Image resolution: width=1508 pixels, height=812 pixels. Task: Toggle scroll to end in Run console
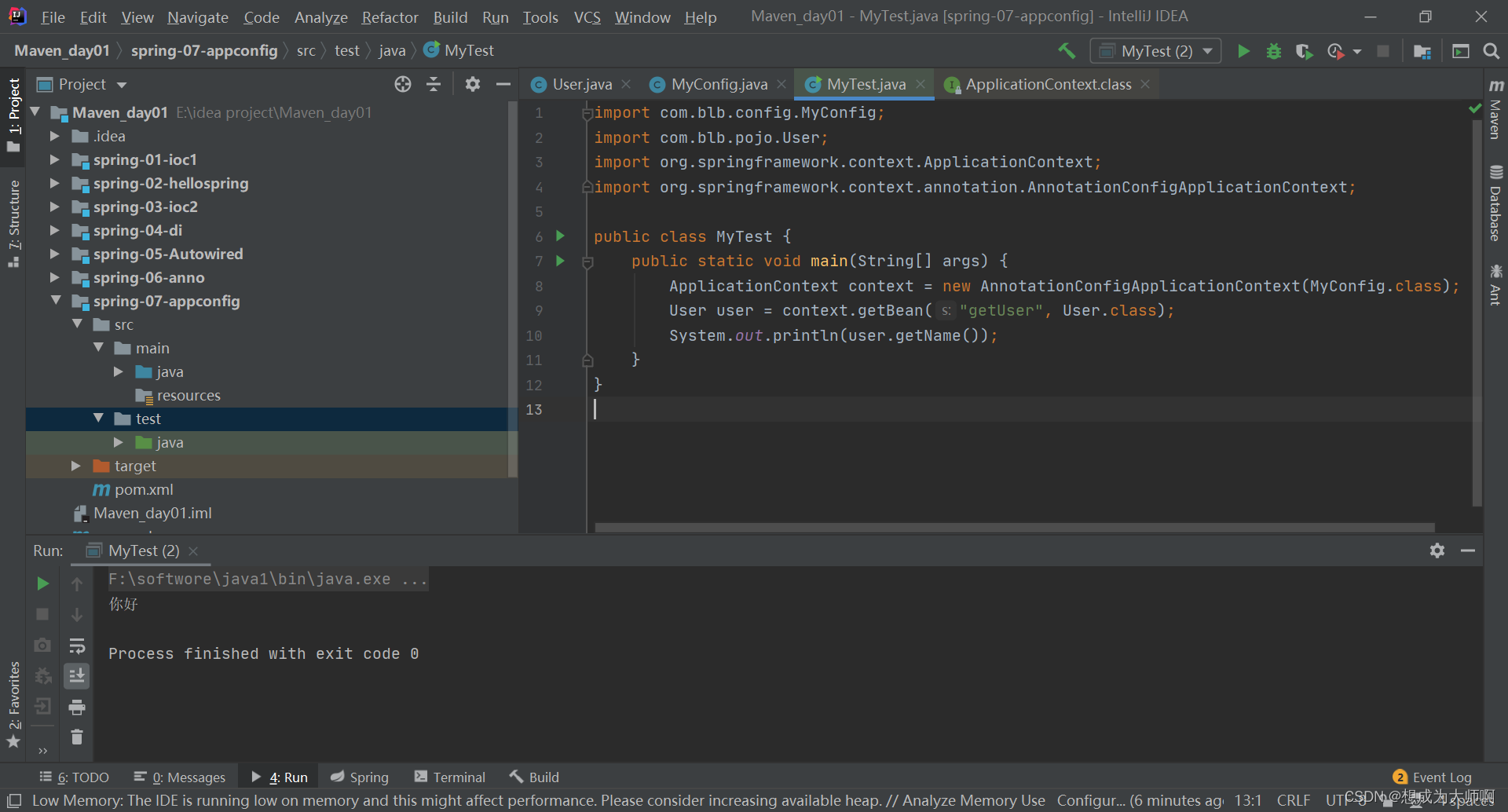77,676
